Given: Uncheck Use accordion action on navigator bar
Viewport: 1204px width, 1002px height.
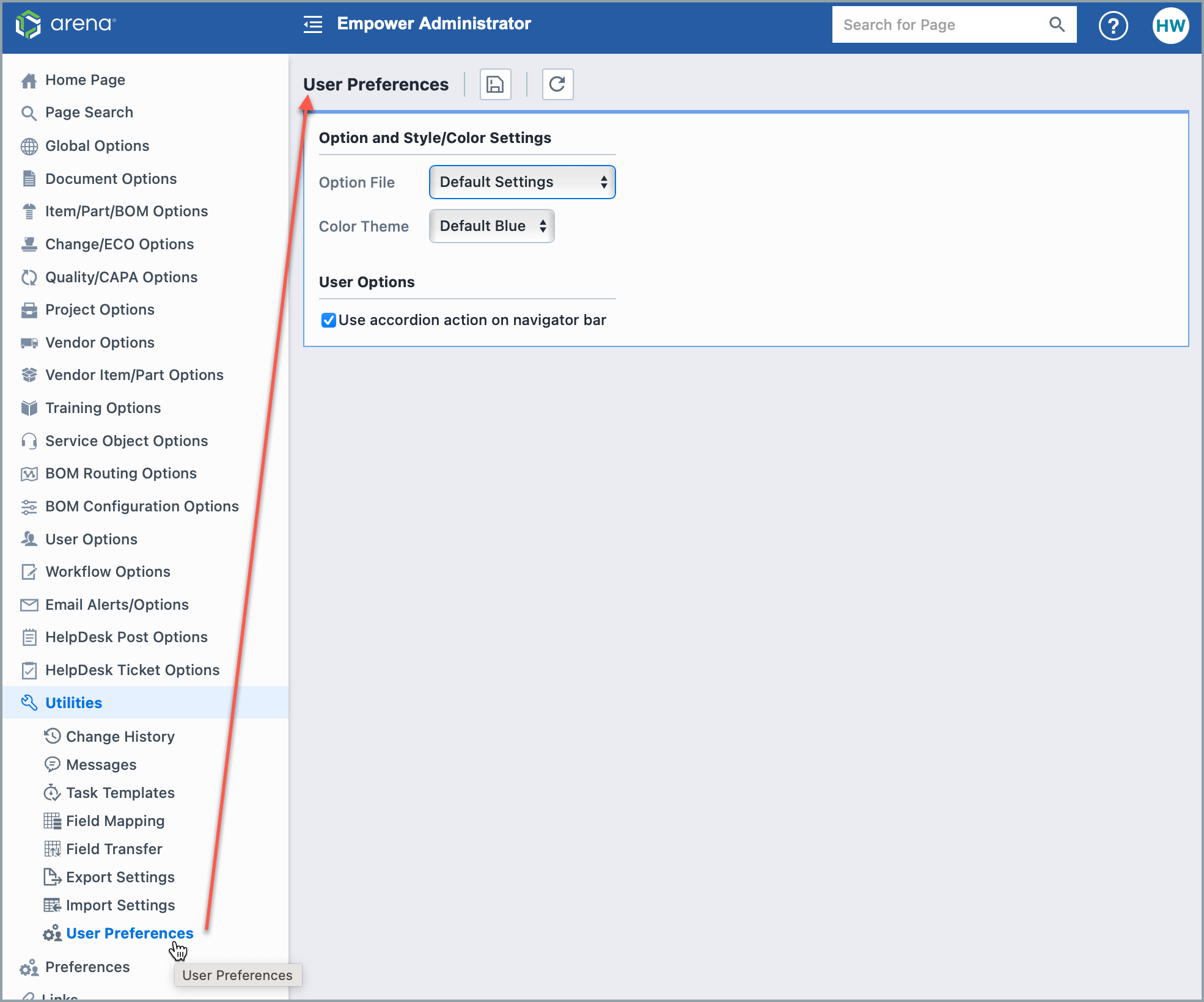Looking at the screenshot, I should click(x=329, y=320).
